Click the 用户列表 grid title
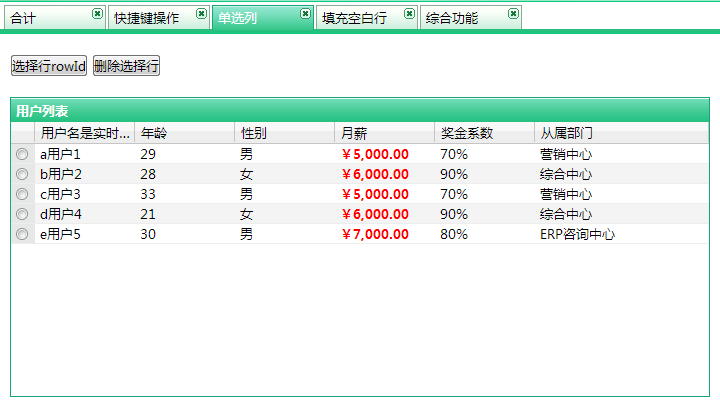This screenshot has width=720, height=403. point(42,111)
